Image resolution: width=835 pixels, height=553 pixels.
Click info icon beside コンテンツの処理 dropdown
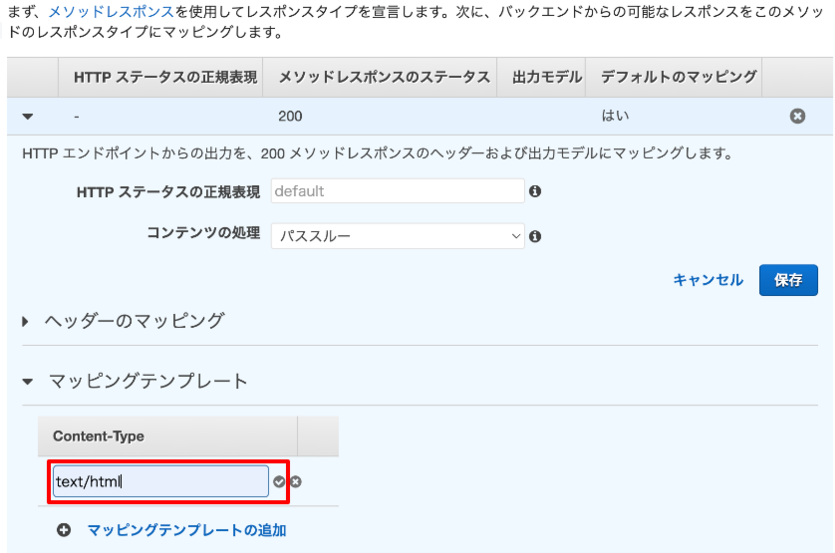pos(535,237)
